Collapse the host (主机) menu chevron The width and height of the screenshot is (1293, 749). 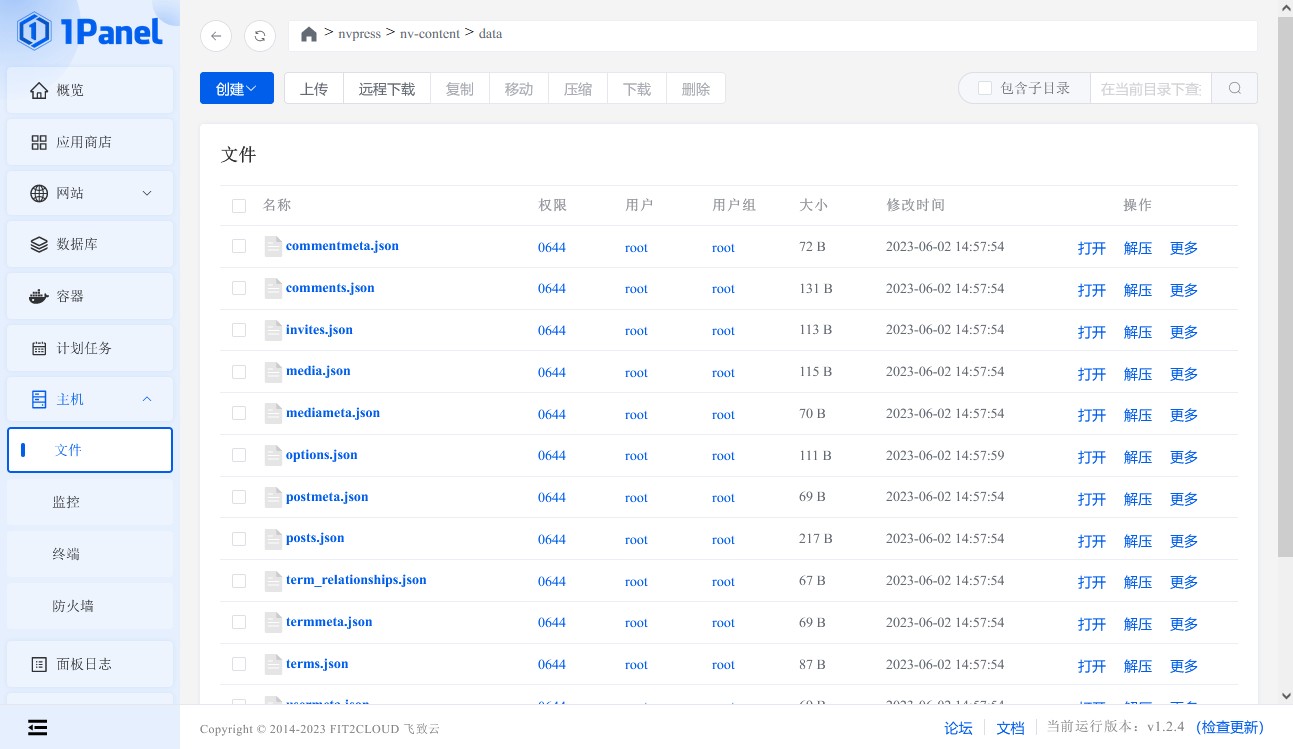tap(147, 399)
